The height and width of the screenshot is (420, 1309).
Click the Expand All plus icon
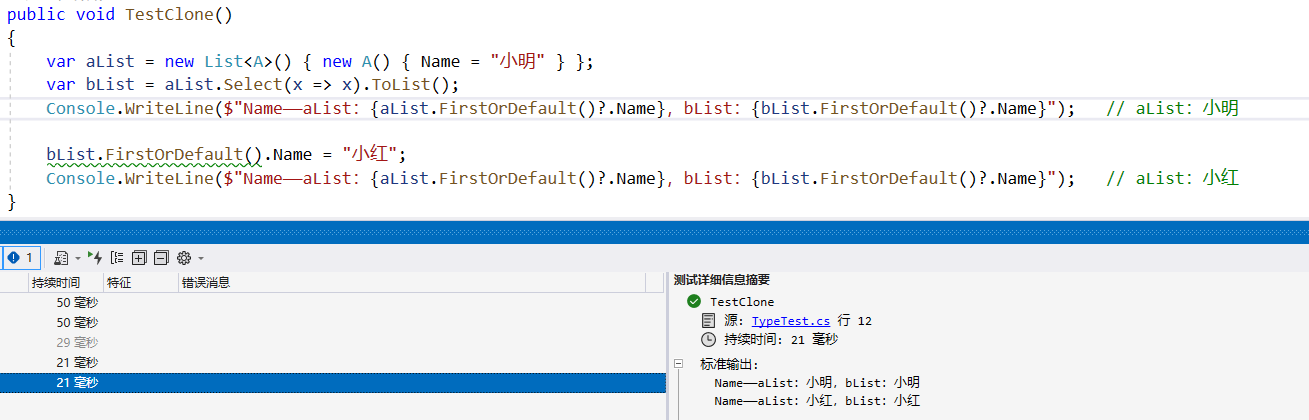(x=139, y=258)
